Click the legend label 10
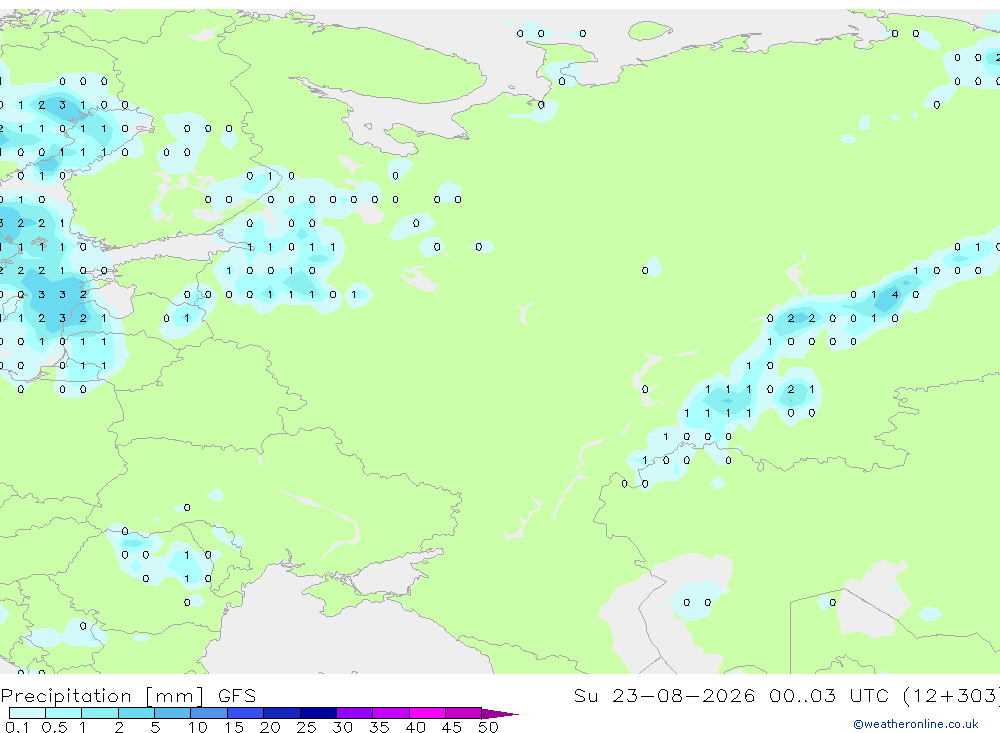The height and width of the screenshot is (733, 1000). tap(198, 727)
